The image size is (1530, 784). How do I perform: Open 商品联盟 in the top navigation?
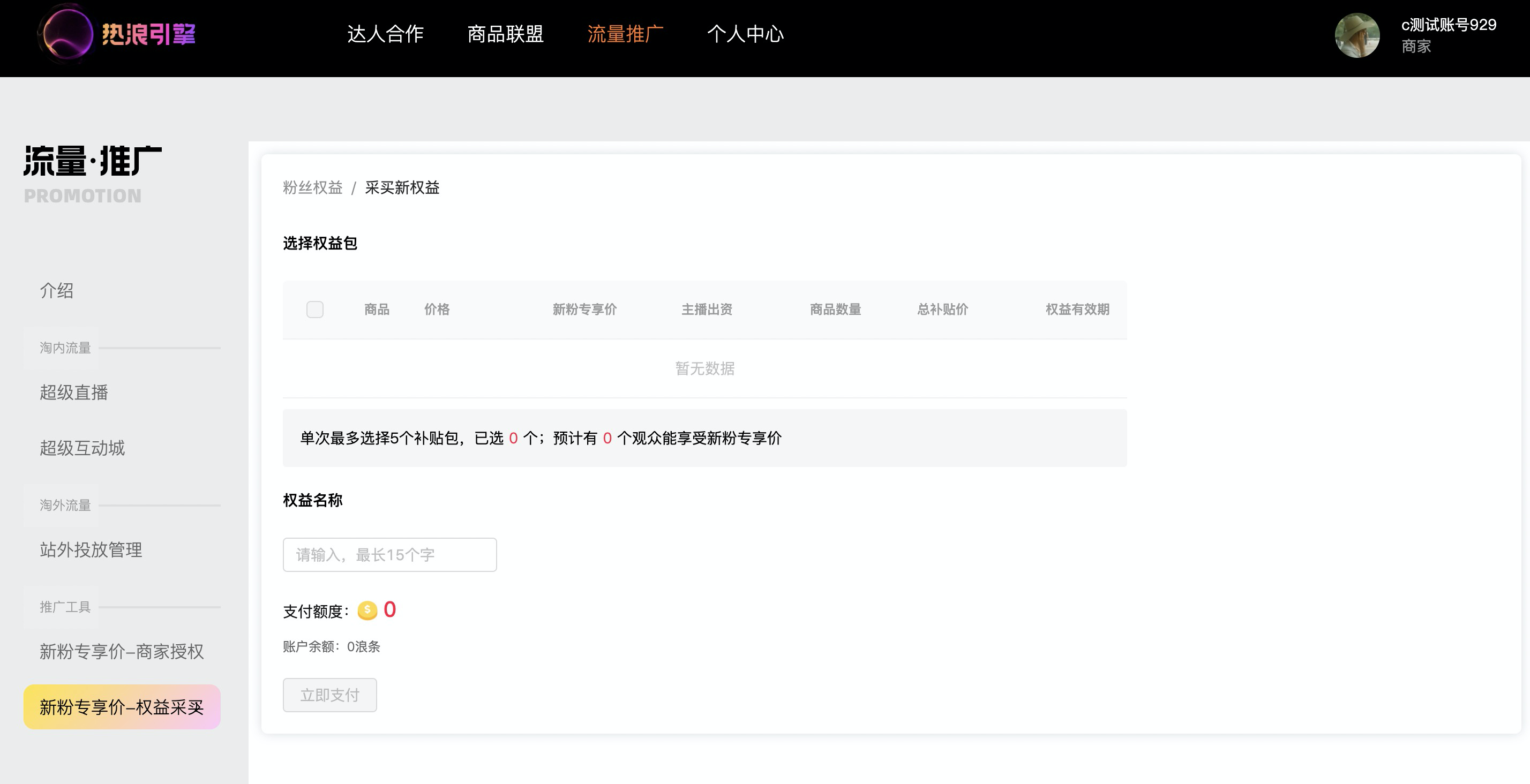click(x=506, y=34)
